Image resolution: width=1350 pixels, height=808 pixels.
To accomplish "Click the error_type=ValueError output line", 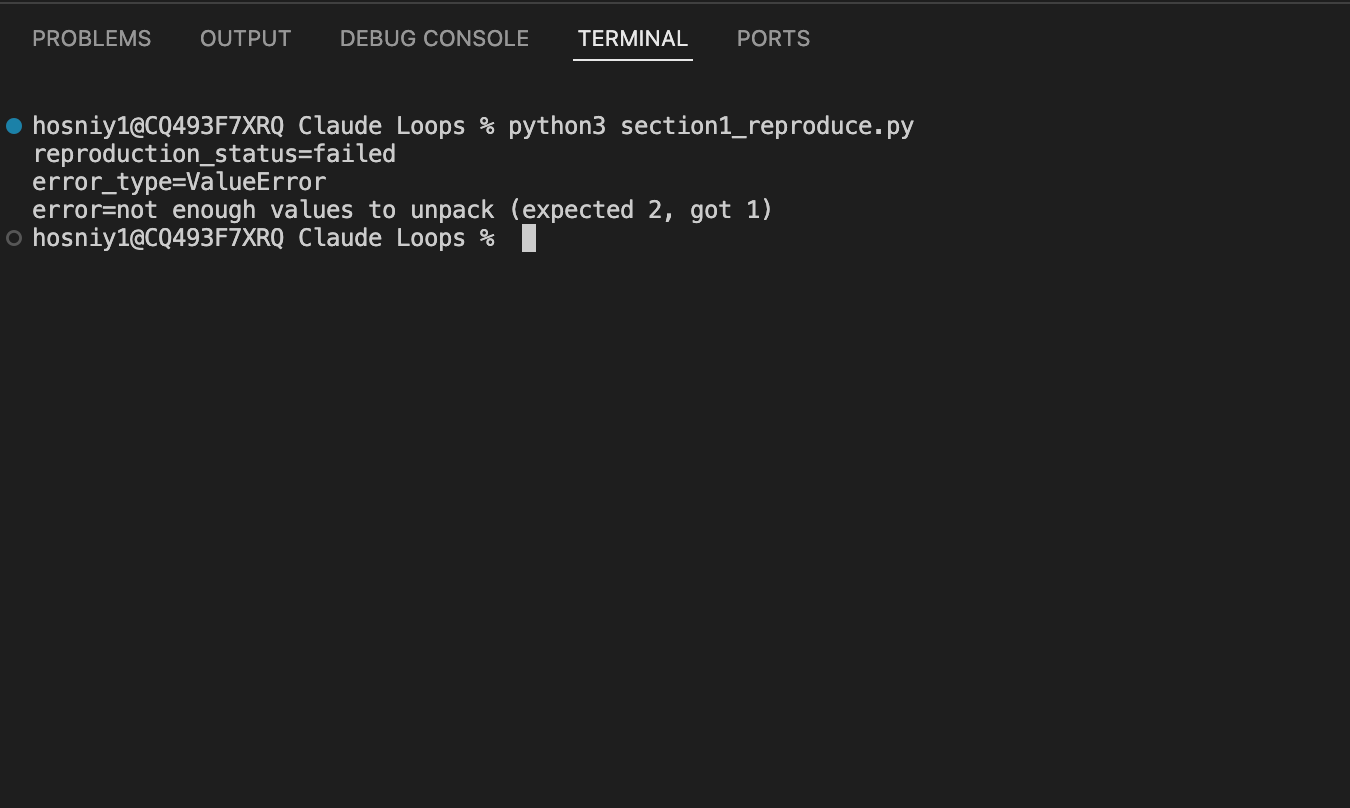I will pyautogui.click(x=179, y=182).
